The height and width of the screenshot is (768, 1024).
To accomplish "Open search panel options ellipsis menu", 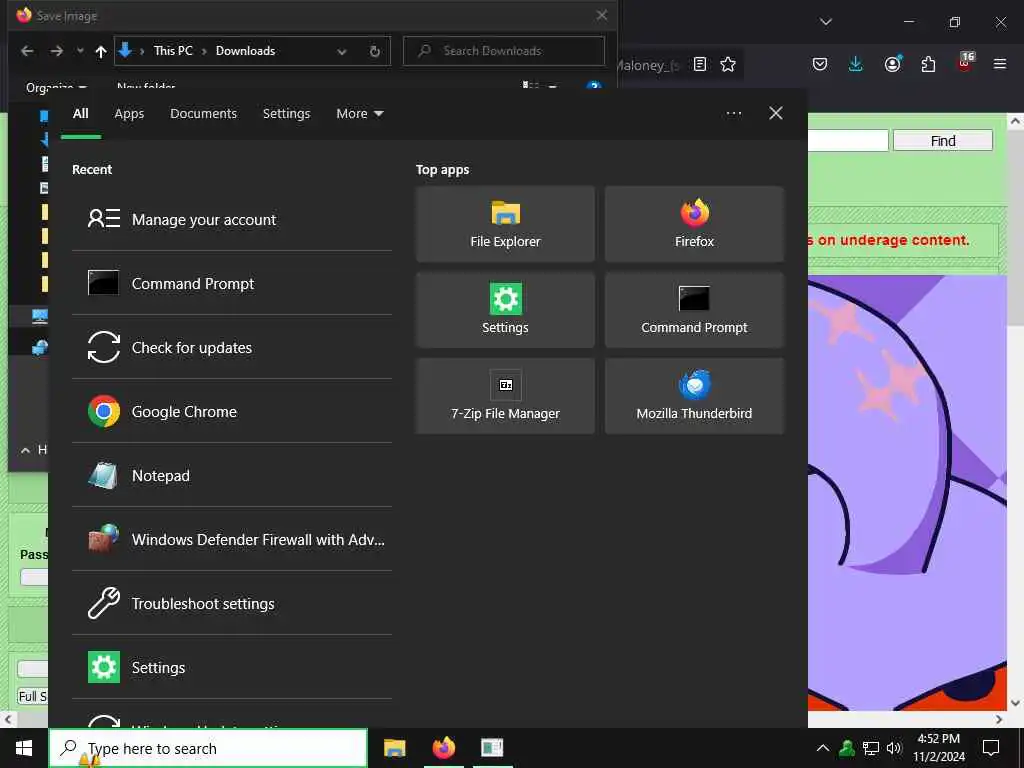I will click(734, 113).
